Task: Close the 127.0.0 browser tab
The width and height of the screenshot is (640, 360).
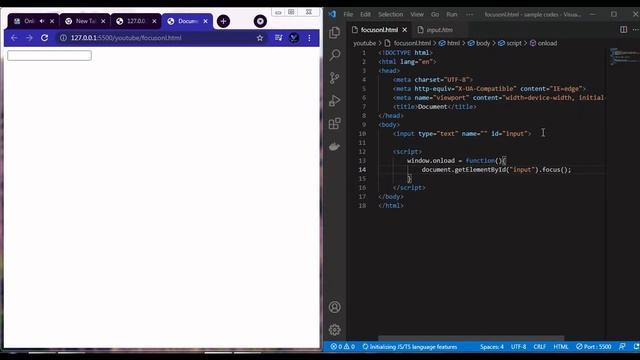Action: [154, 21]
